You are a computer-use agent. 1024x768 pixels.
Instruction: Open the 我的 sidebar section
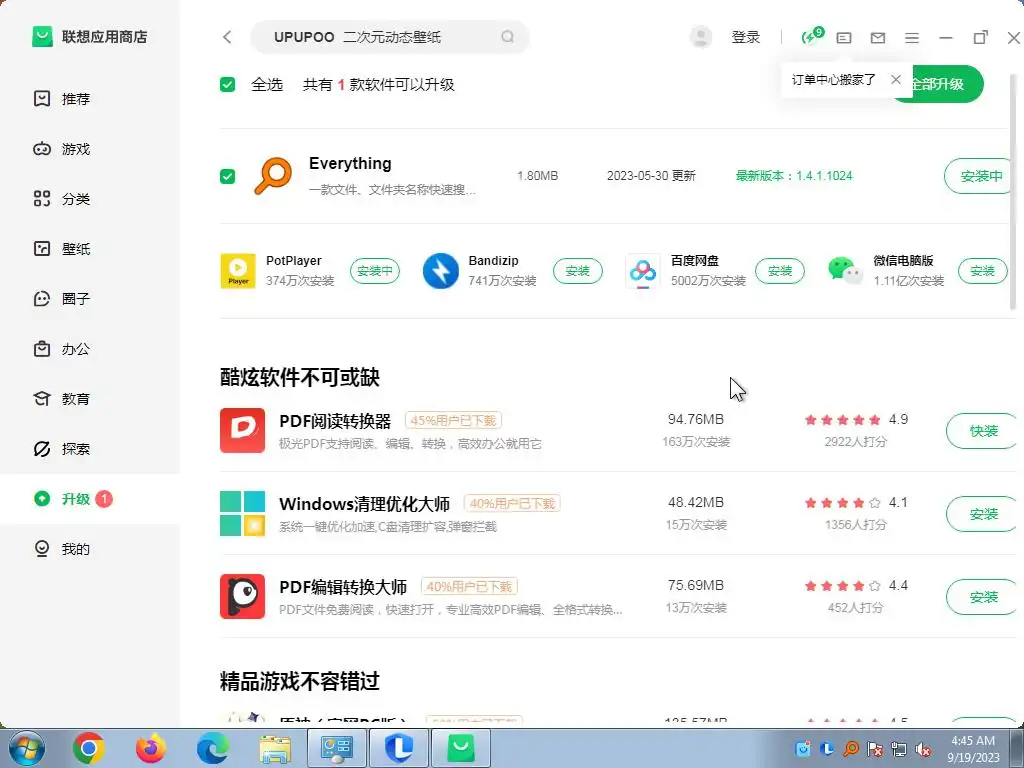pyautogui.click(x=90, y=549)
